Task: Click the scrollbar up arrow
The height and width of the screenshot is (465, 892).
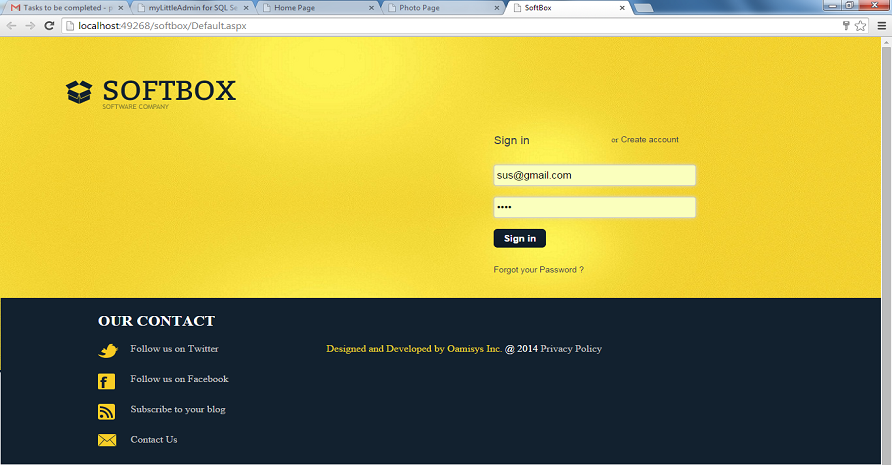Action: [886, 42]
